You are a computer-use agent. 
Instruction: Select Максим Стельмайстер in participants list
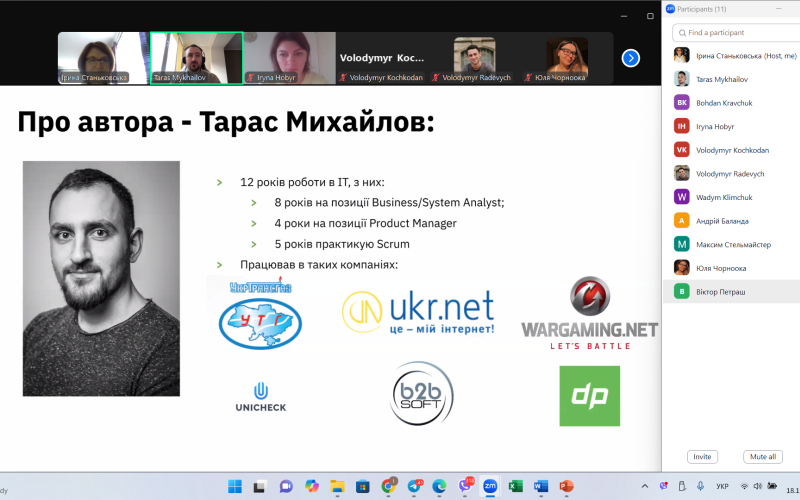732,244
